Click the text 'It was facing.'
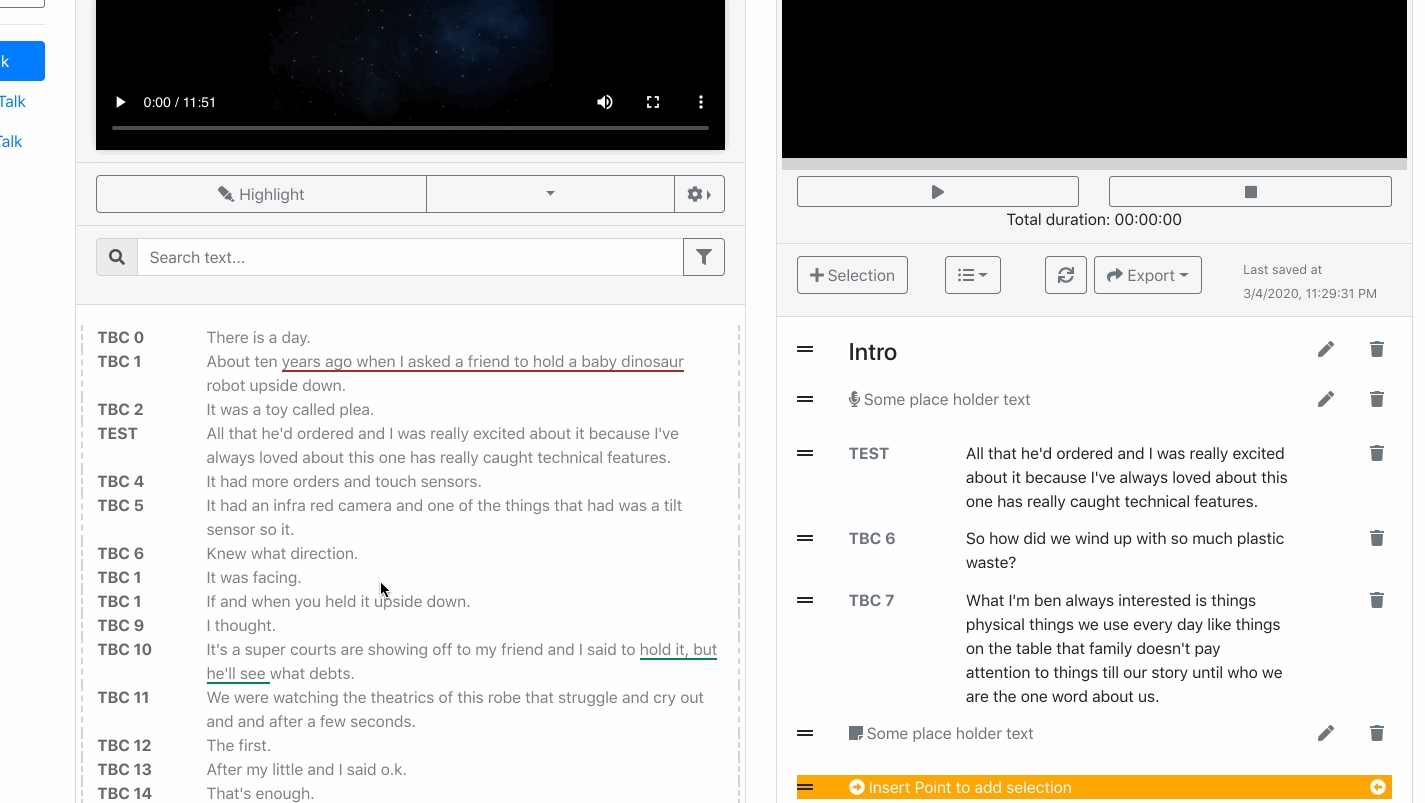The height and width of the screenshot is (803, 1425). 253,578
